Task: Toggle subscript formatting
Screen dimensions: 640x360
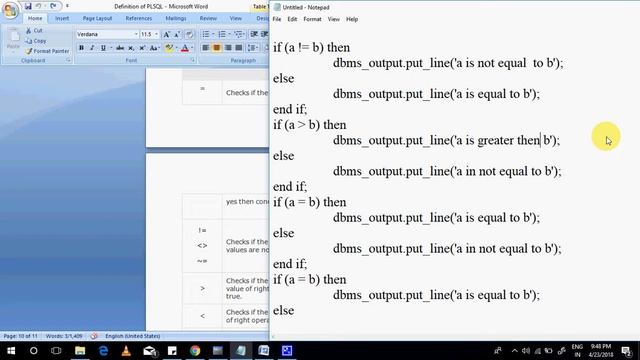Action: [x=131, y=48]
